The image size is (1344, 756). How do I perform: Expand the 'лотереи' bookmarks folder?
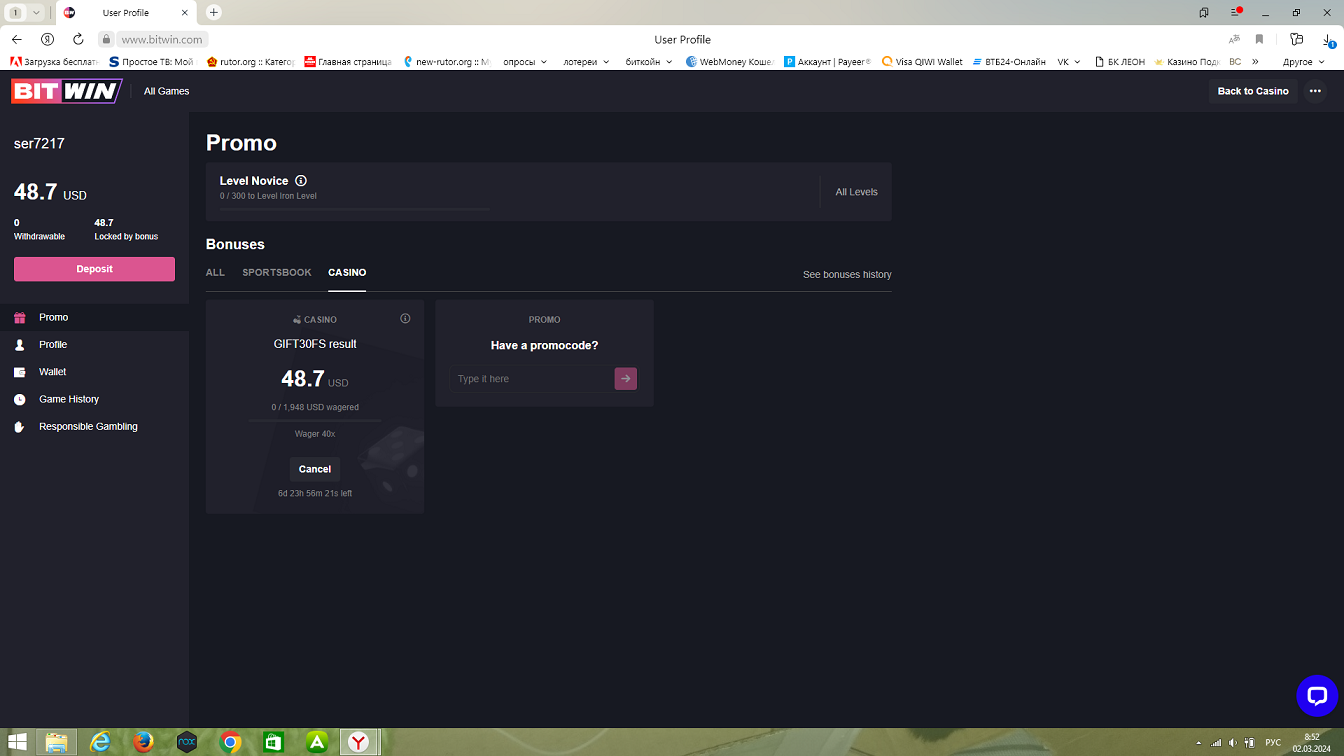[x=586, y=62]
